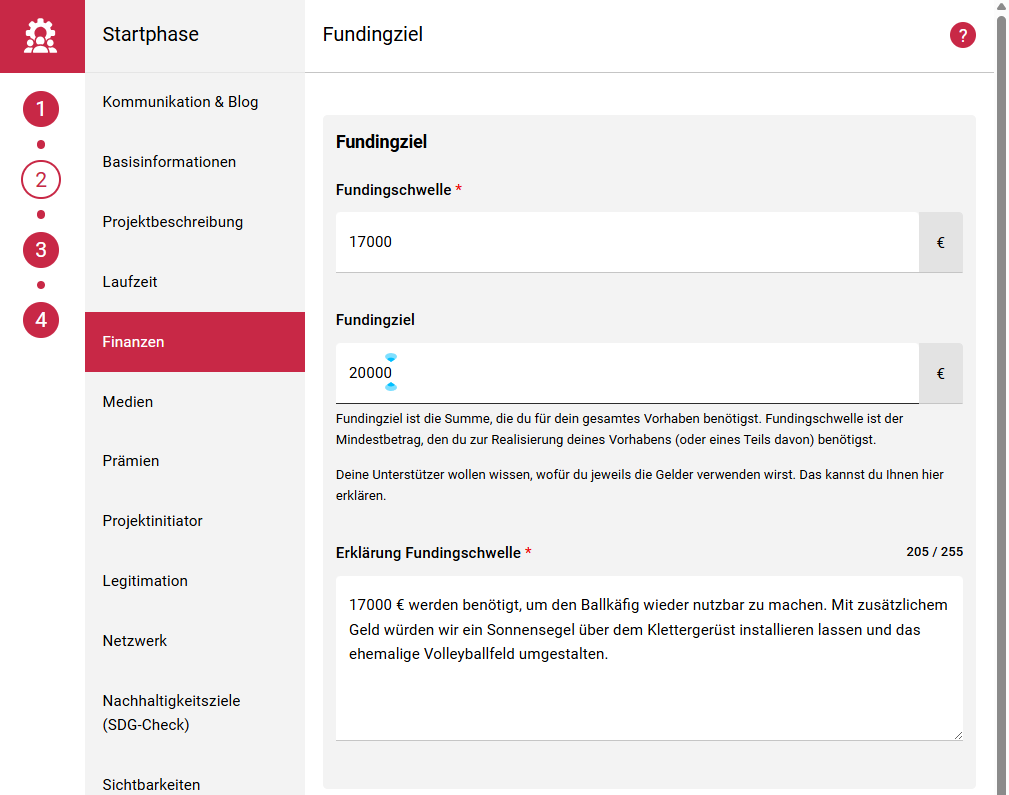Click the crowd logo icon top left
The image size is (1009, 795).
point(41,36)
